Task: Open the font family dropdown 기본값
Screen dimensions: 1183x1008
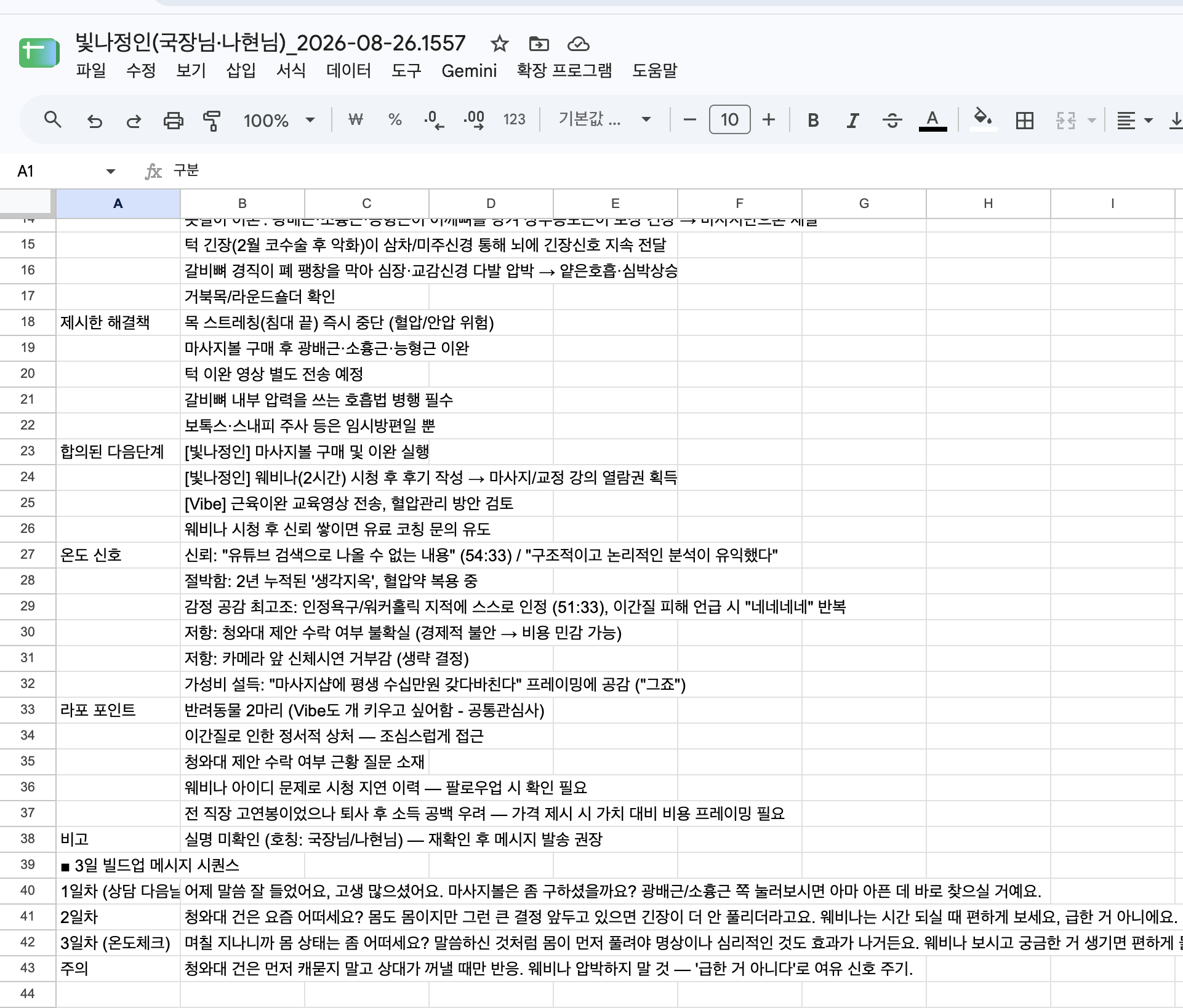Action: 604,119
